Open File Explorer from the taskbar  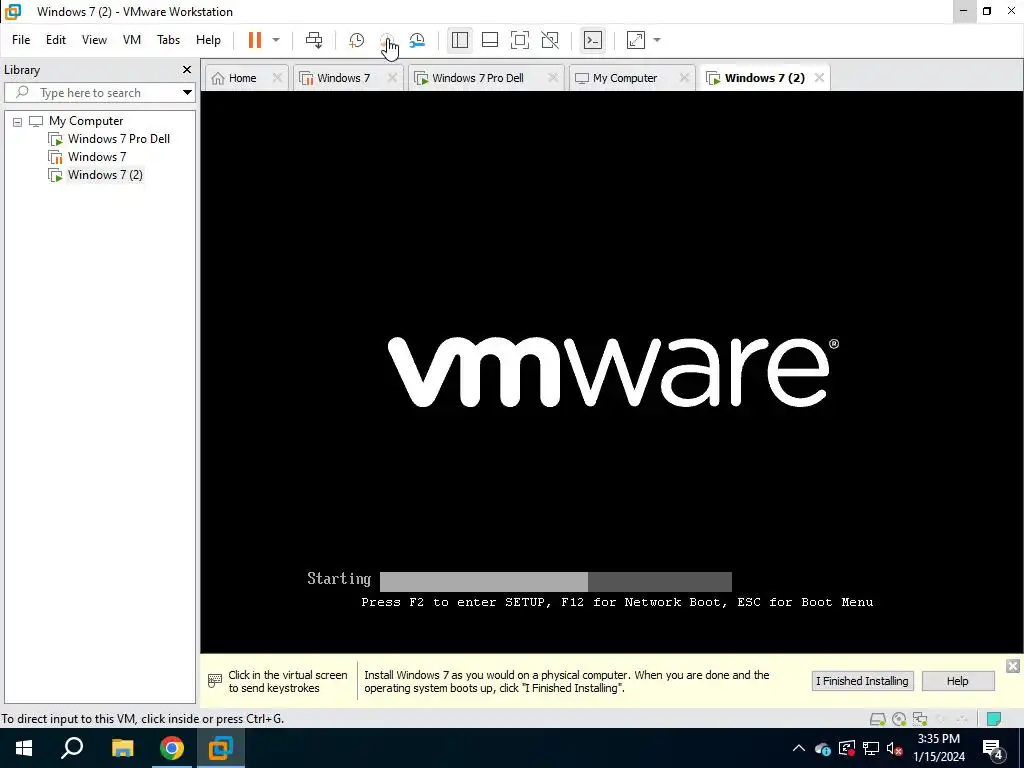122,748
